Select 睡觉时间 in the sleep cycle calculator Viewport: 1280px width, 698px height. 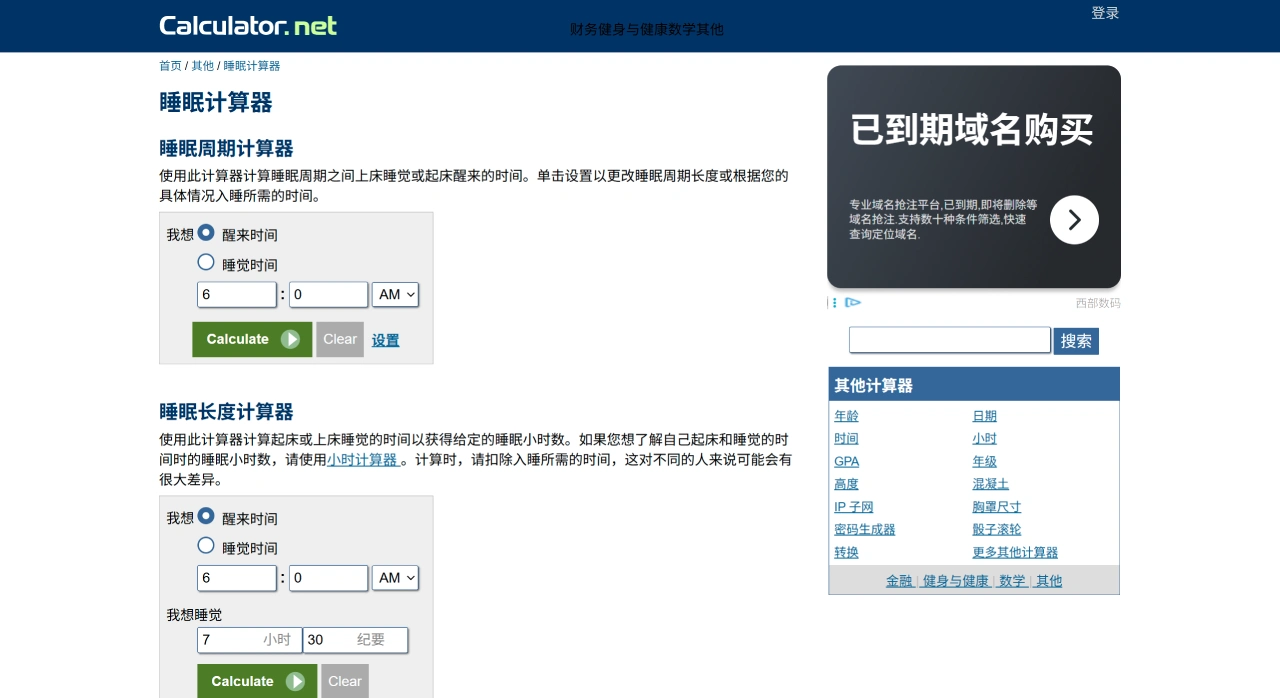click(x=205, y=262)
